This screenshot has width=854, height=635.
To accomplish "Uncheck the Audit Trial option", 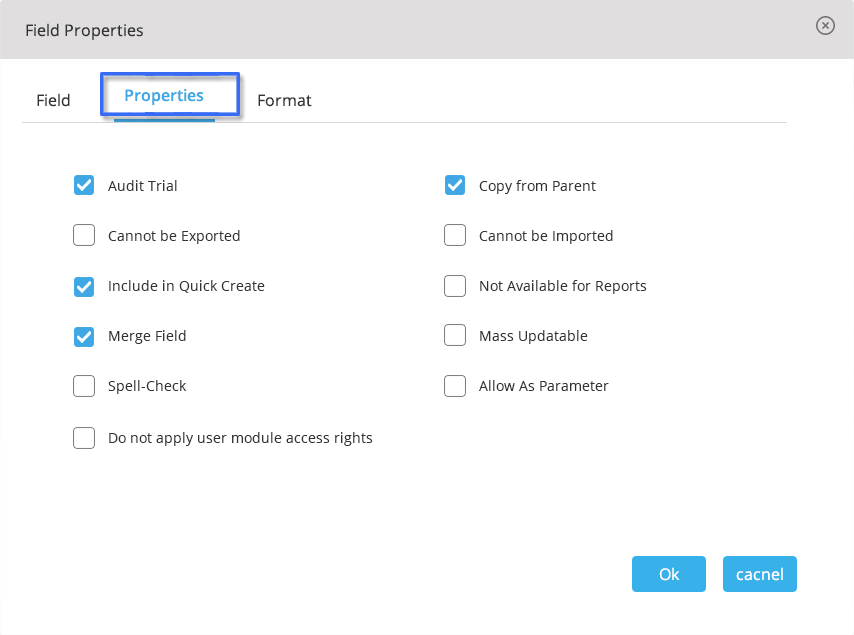I will [84, 185].
